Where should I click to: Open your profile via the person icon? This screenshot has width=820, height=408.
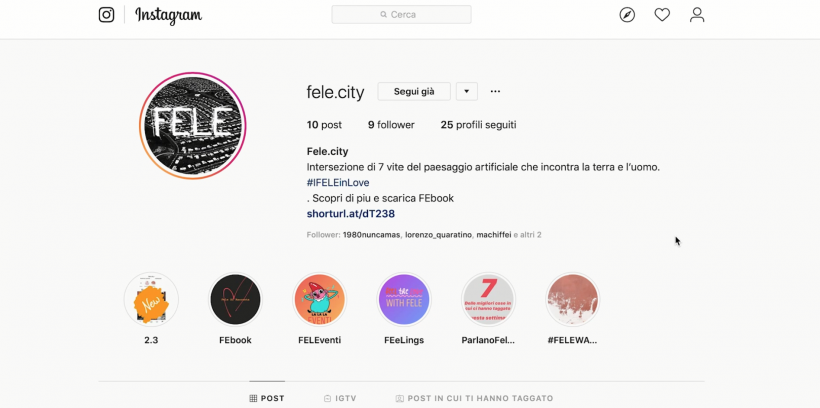point(697,15)
